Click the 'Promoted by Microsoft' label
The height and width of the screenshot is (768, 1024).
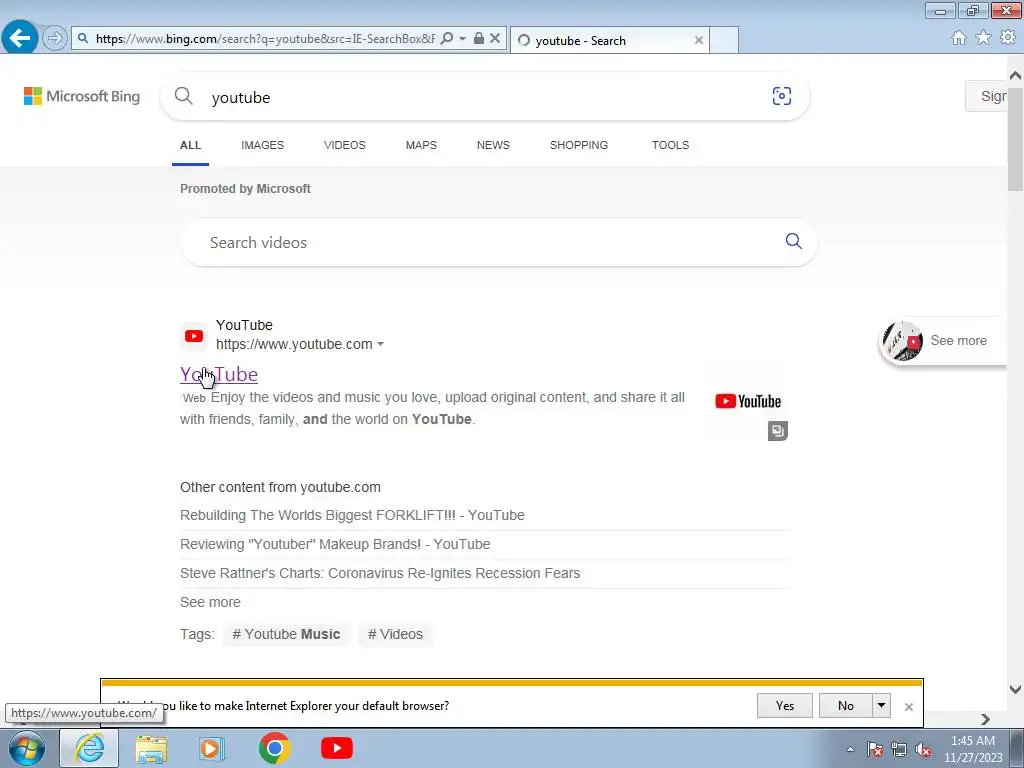pyautogui.click(x=246, y=189)
